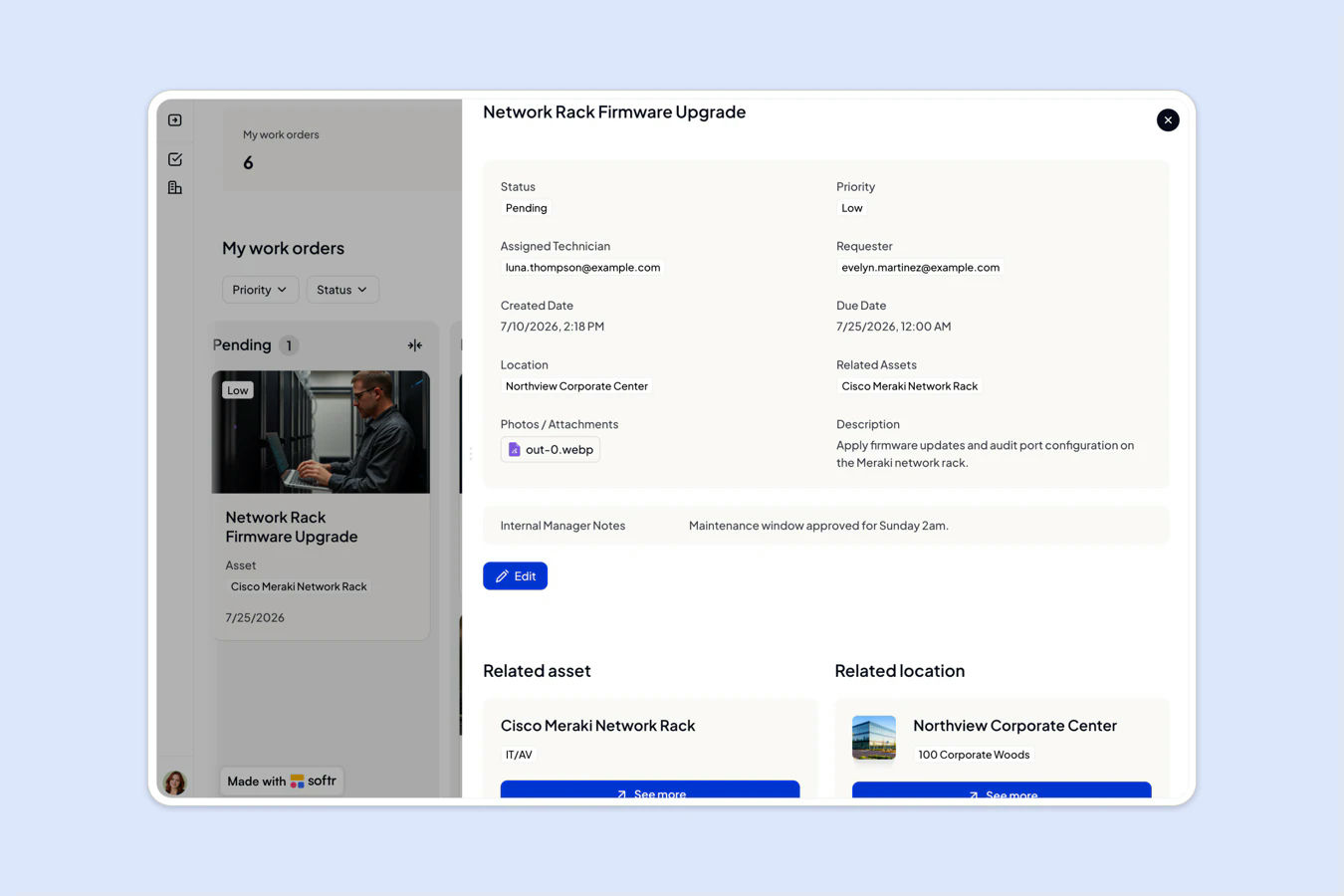This screenshot has width=1344, height=896.
Task: Click the Cisco Meraki Network Rack asset card title
Action: (597, 726)
